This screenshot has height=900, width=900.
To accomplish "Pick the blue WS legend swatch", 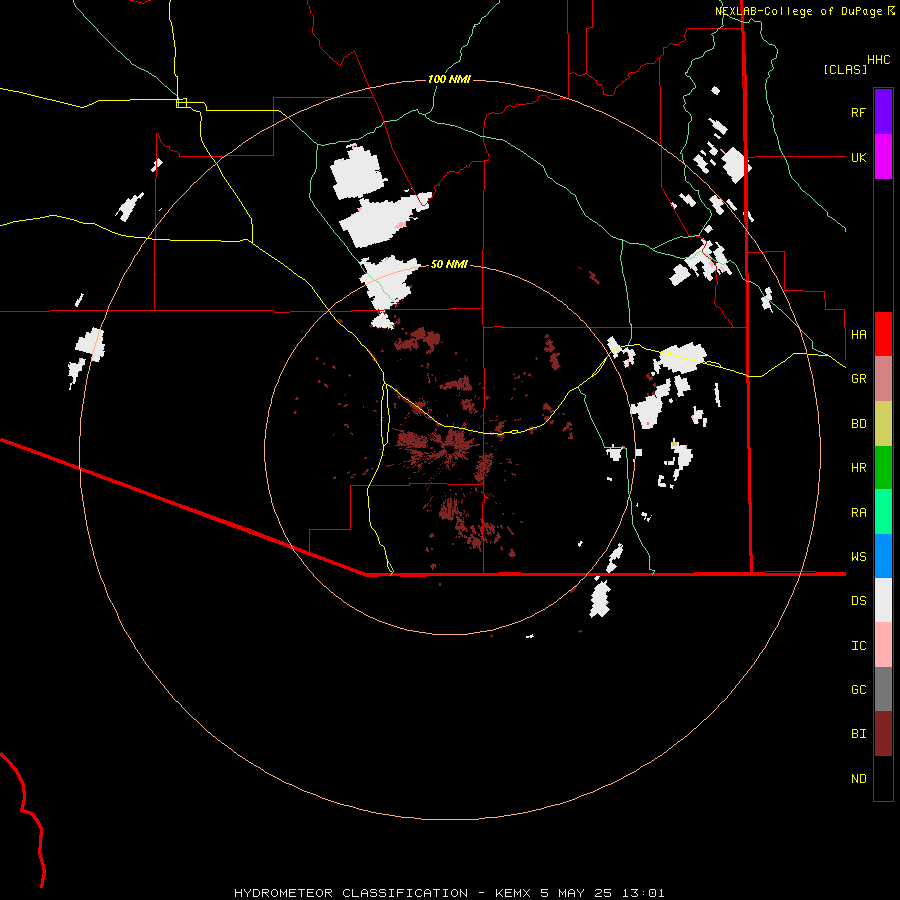I will click(x=883, y=556).
